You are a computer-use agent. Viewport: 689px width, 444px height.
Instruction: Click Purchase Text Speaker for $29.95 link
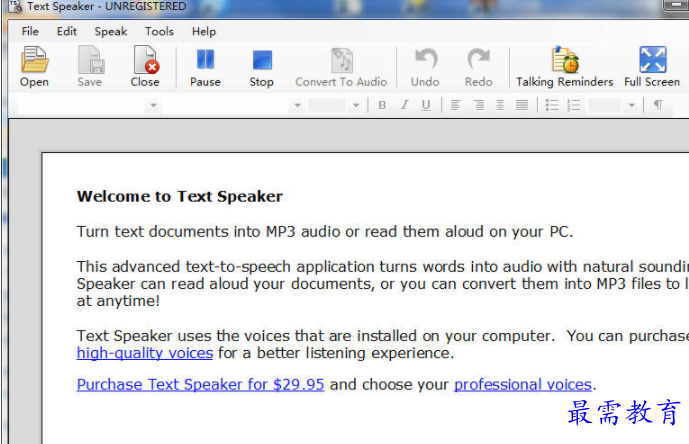tap(200, 385)
